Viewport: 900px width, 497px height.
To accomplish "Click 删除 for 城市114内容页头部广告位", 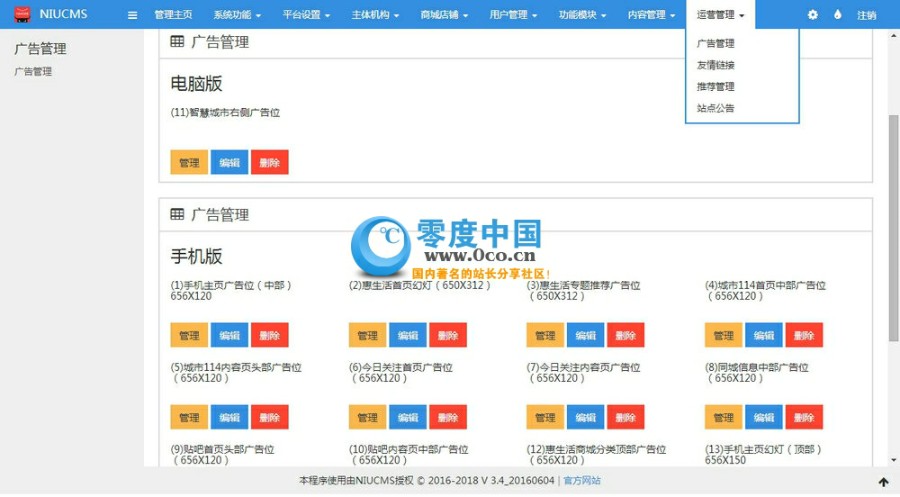I will (270, 417).
